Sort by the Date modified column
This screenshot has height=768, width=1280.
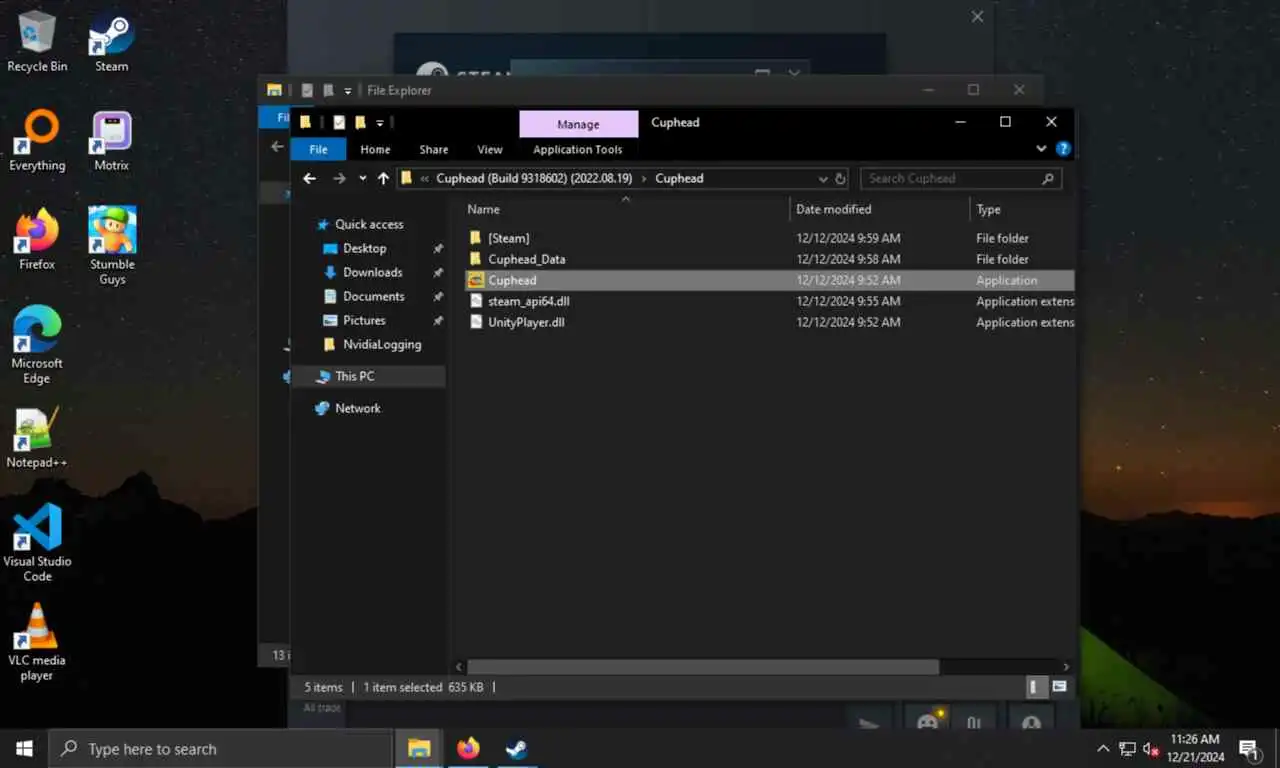879,209
